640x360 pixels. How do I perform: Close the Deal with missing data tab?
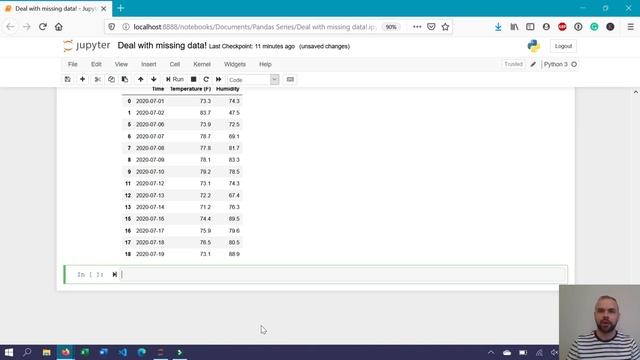point(104,9)
